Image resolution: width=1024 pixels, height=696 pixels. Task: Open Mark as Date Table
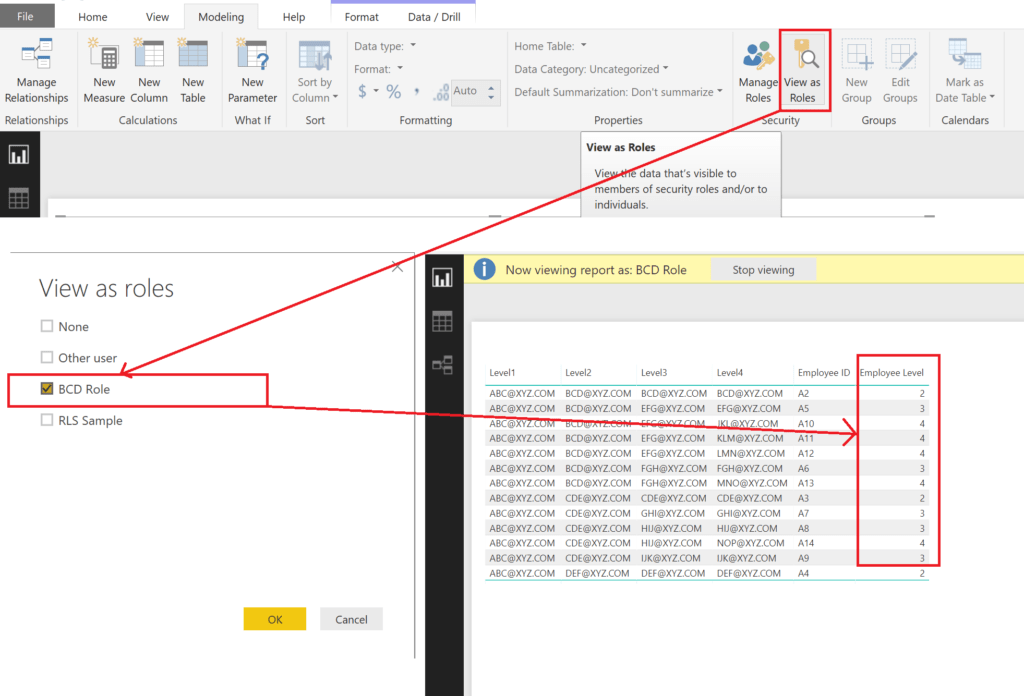coord(962,70)
